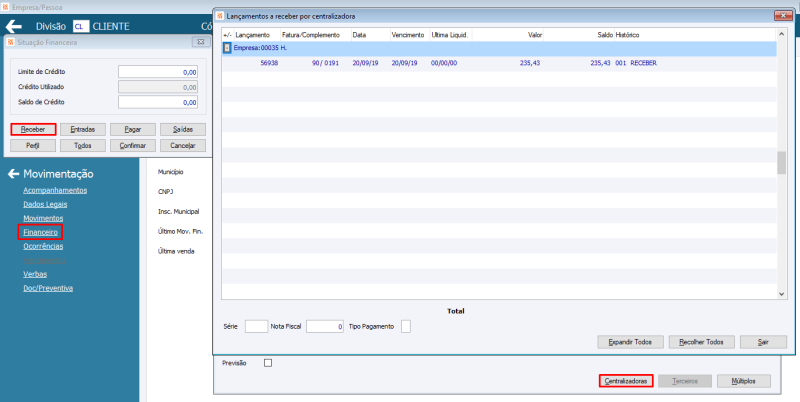
Task: Close the Situação Financeira dialog
Action: pos(201,42)
